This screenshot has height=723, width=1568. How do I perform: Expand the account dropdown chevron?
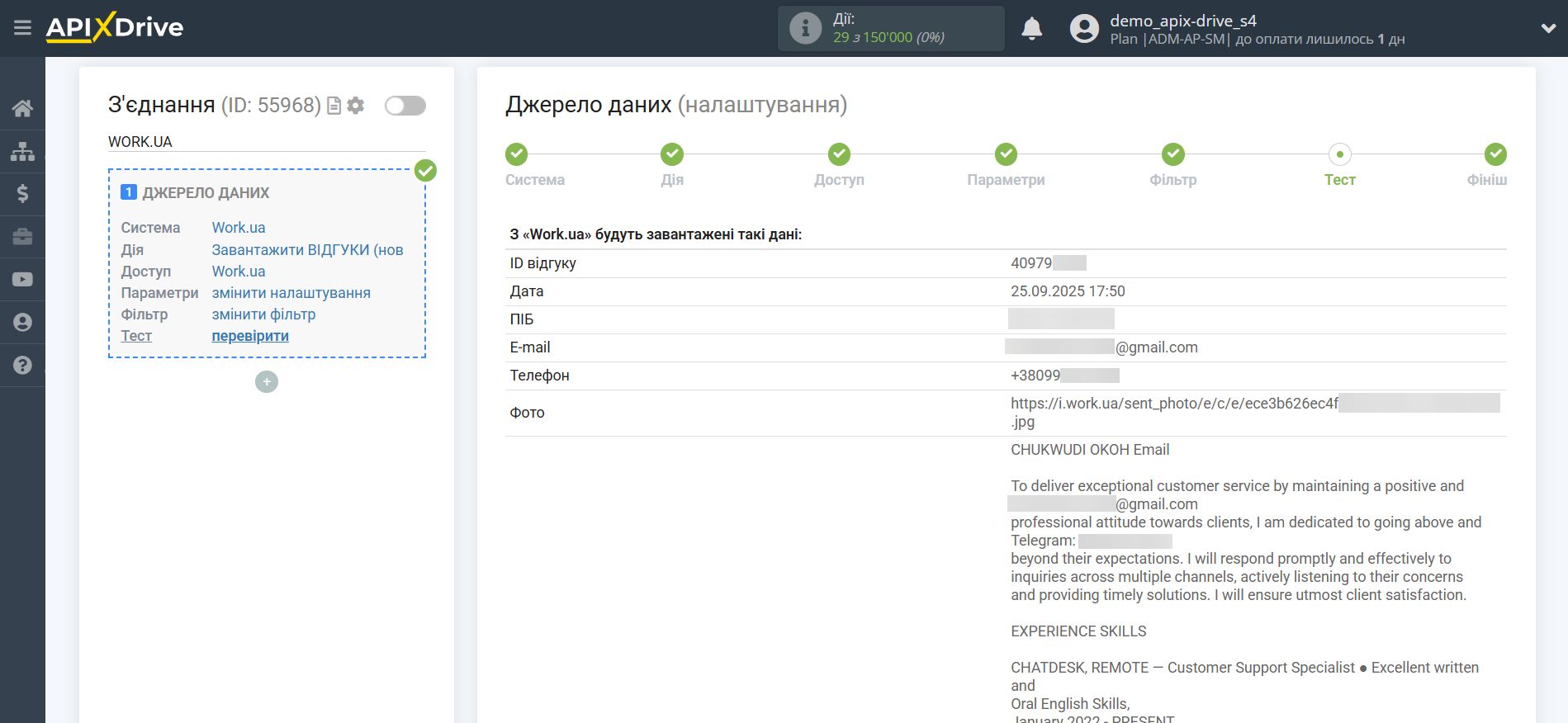coord(1548,28)
